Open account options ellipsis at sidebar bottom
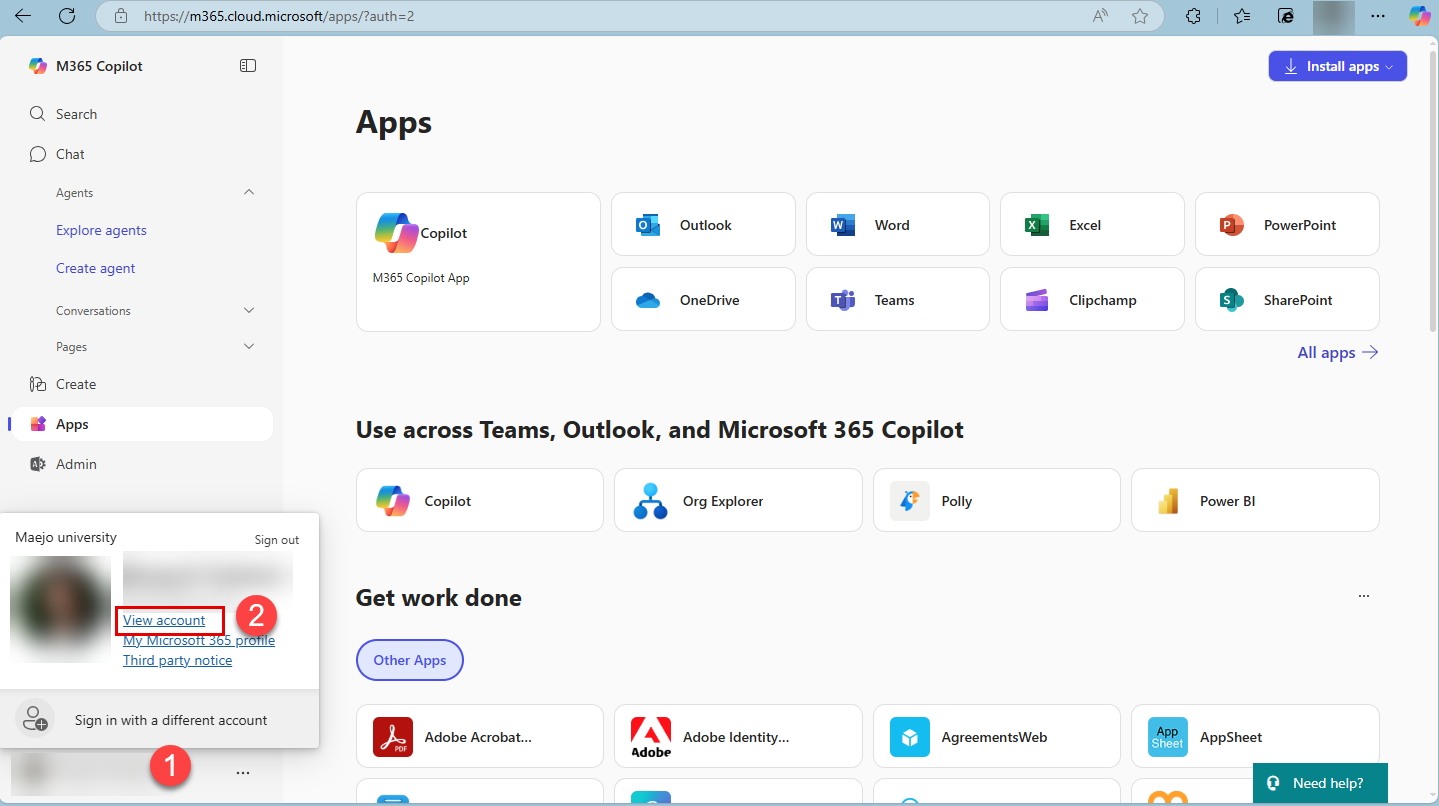1439x806 pixels. pyautogui.click(x=244, y=773)
